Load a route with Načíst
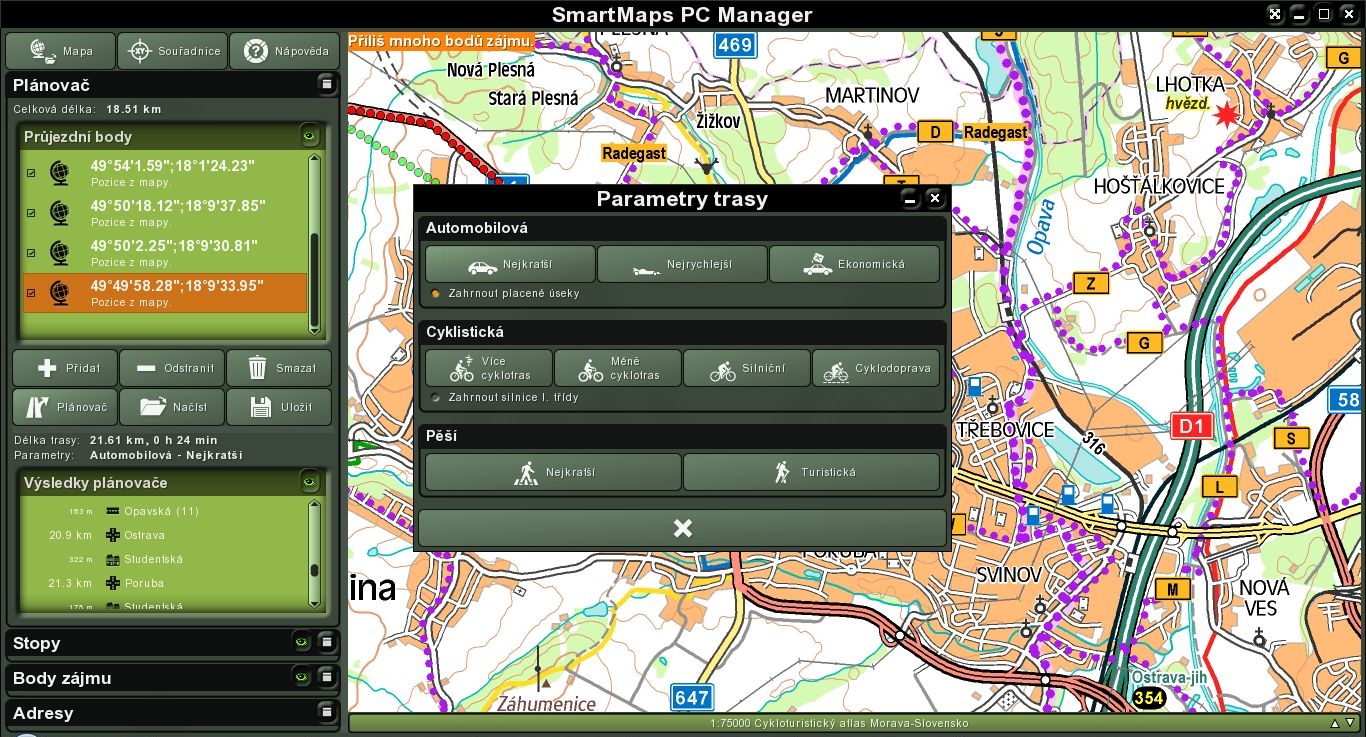The width and height of the screenshot is (1366, 737). [x=172, y=407]
